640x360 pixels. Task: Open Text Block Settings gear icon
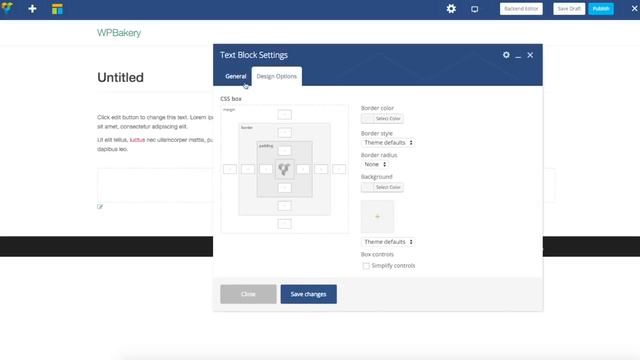tap(506, 55)
